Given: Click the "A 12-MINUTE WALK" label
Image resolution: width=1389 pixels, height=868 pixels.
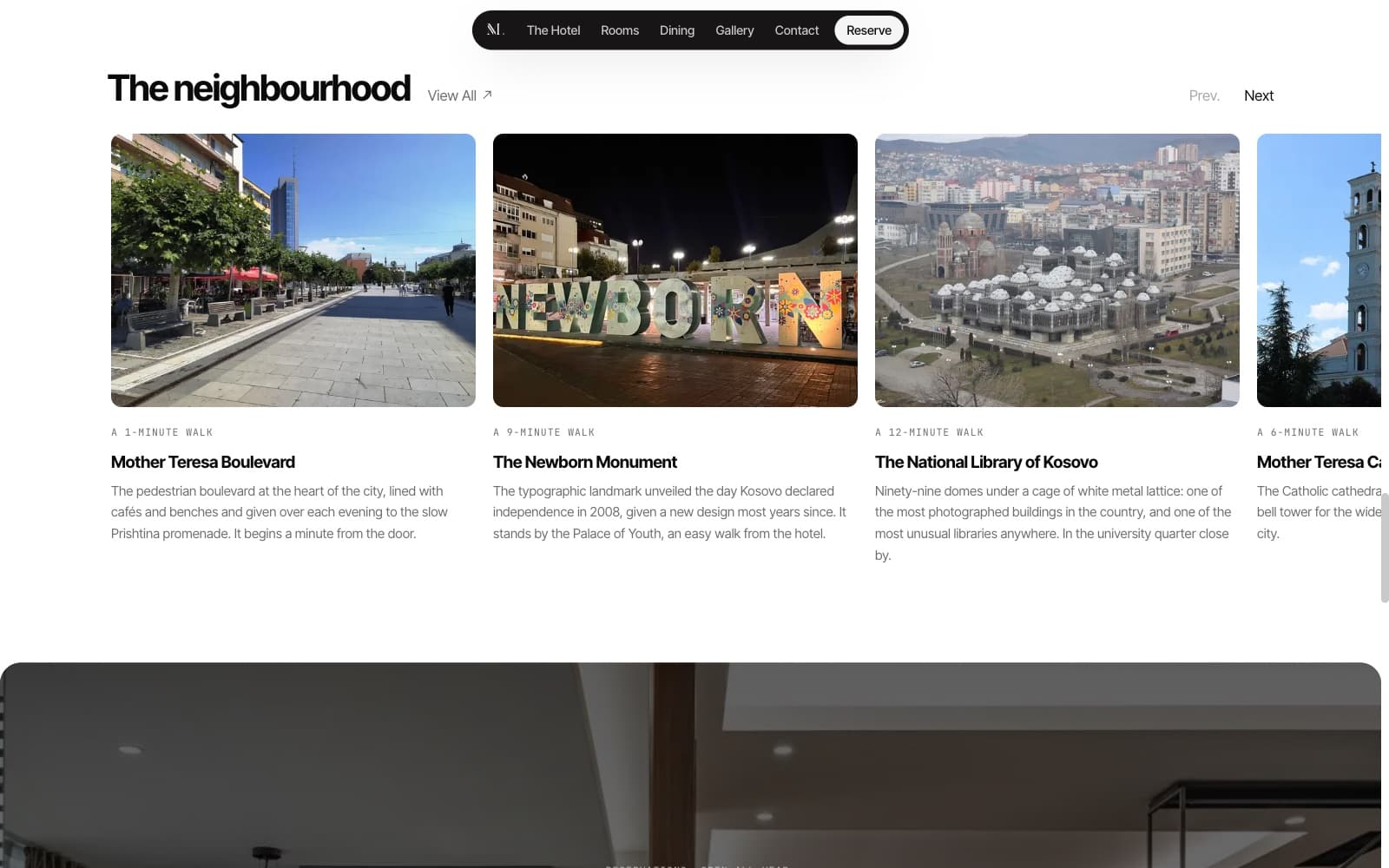Looking at the screenshot, I should click(930, 432).
